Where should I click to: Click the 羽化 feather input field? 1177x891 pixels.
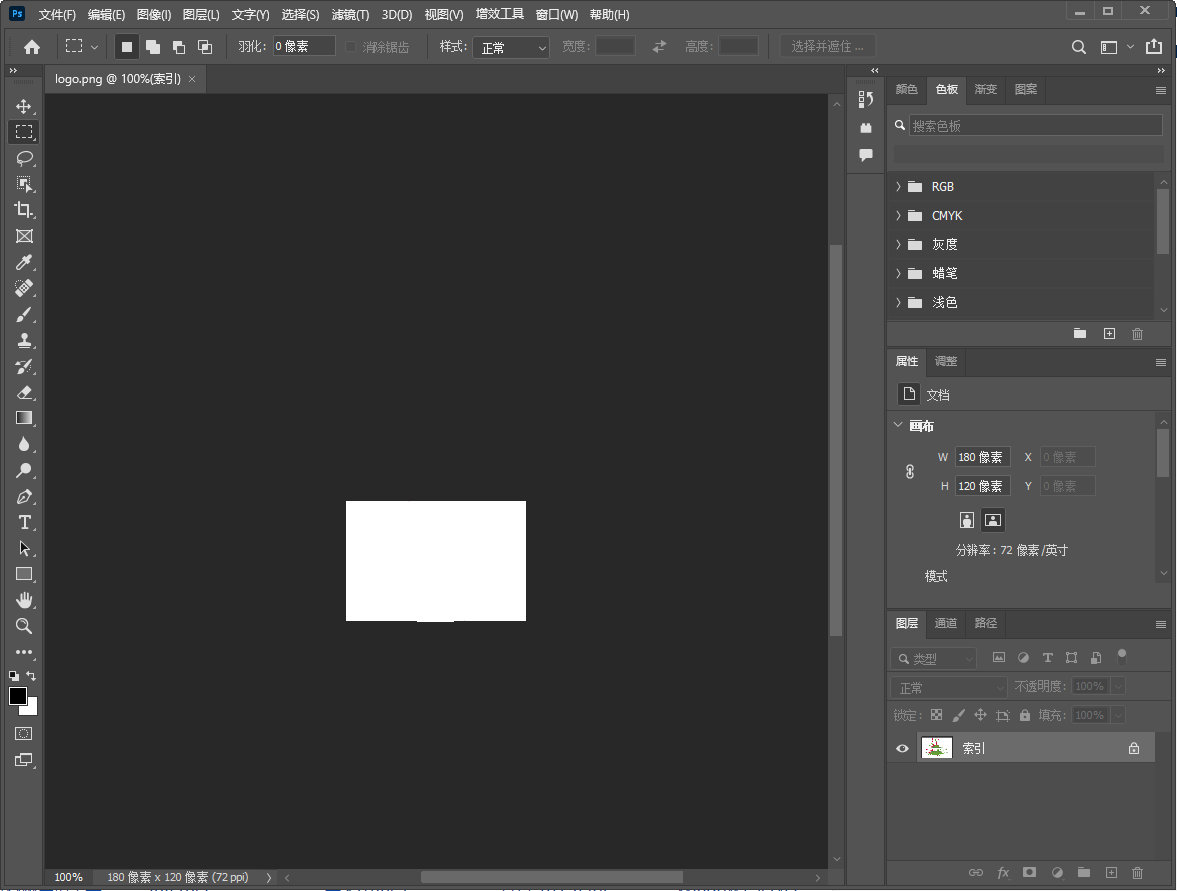tap(303, 47)
